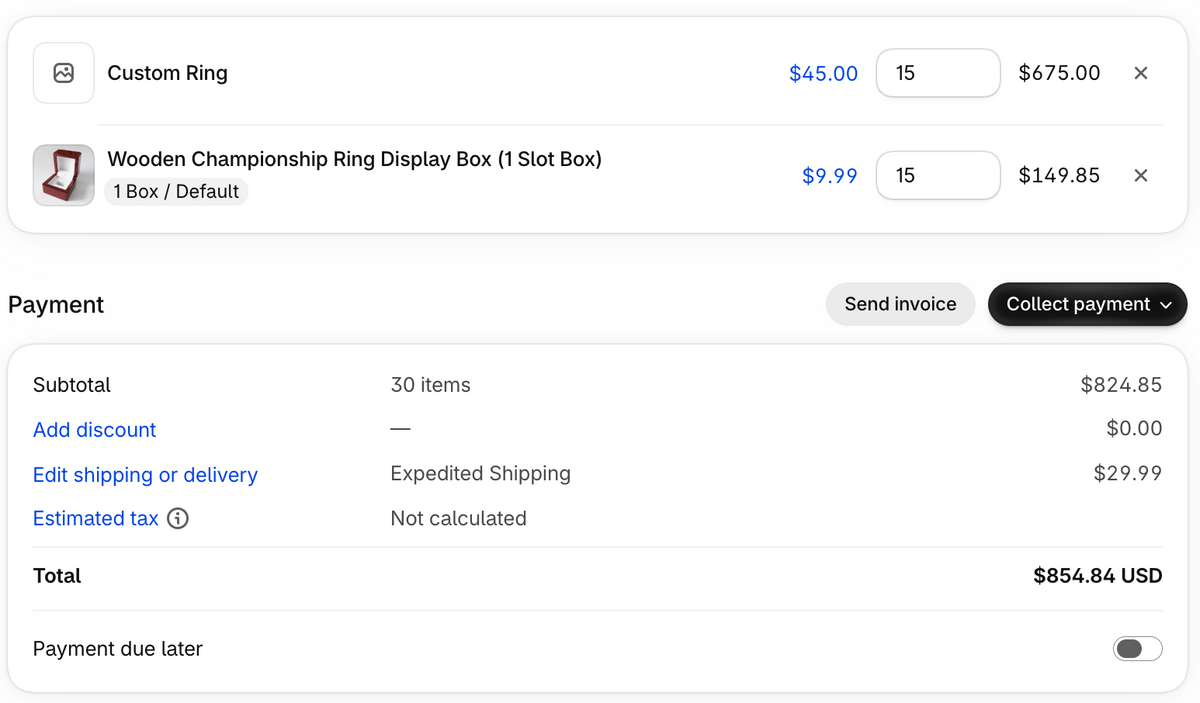Viewport: 1200px width, 703px height.
Task: Click the $854.84 USD total amount
Action: pyautogui.click(x=1098, y=576)
